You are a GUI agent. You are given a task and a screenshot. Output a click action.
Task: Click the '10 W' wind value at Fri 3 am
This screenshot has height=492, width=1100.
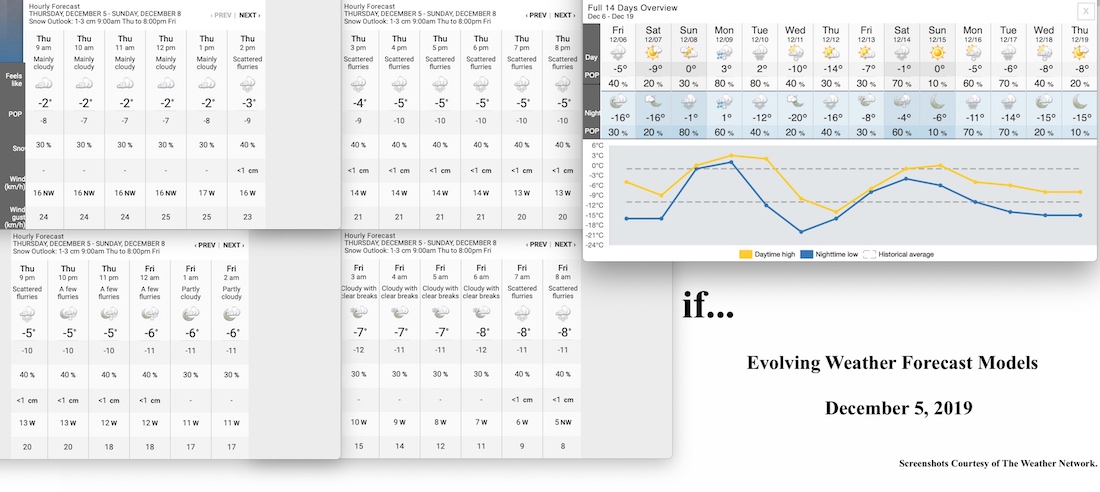358,421
